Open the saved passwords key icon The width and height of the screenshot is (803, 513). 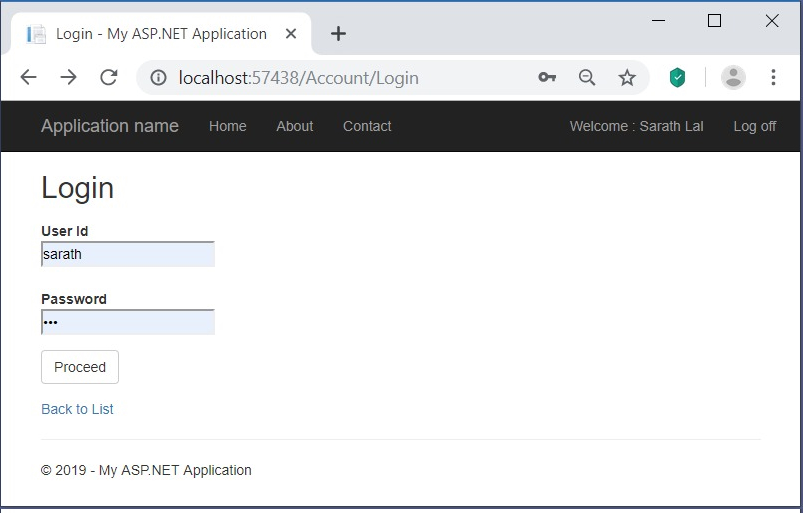click(547, 78)
